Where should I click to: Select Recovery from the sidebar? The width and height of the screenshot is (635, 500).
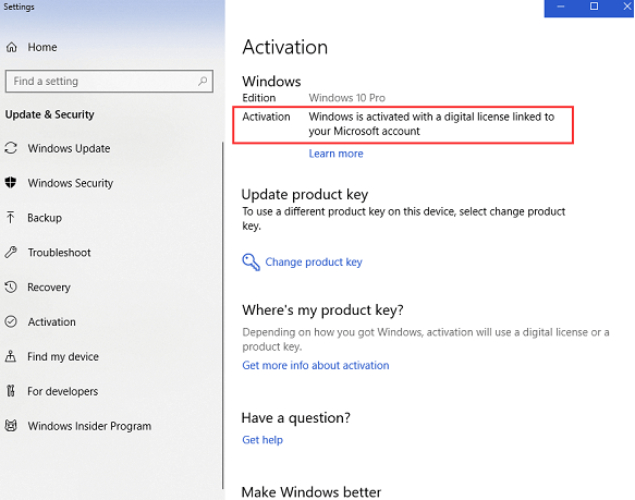pos(49,287)
